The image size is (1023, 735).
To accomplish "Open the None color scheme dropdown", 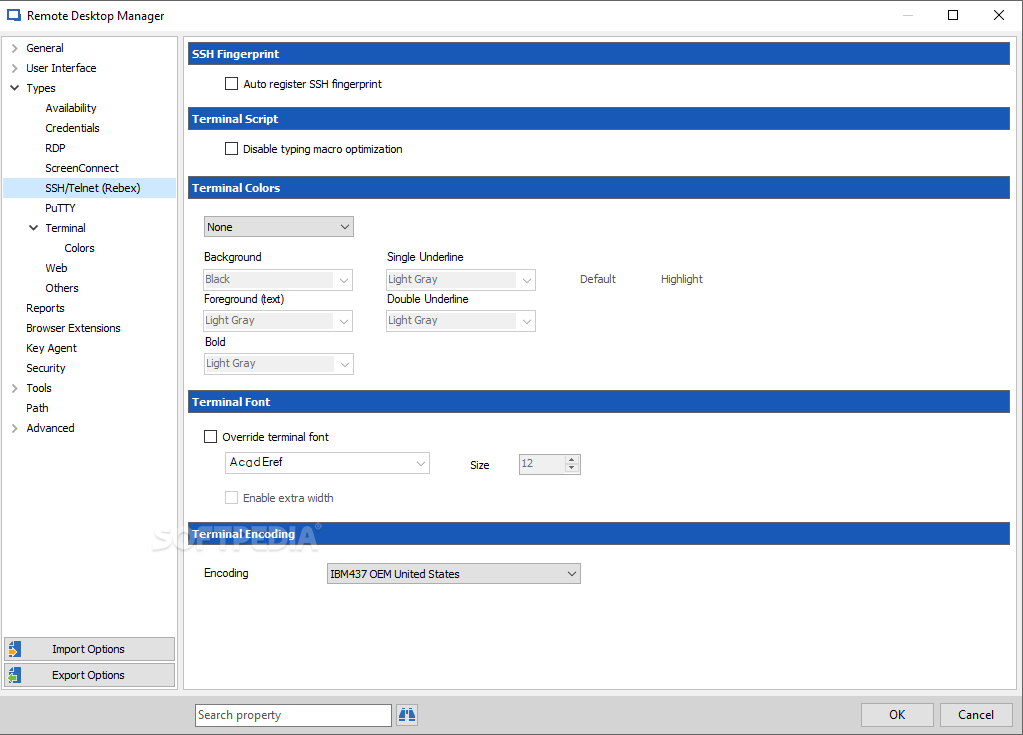I will [279, 227].
